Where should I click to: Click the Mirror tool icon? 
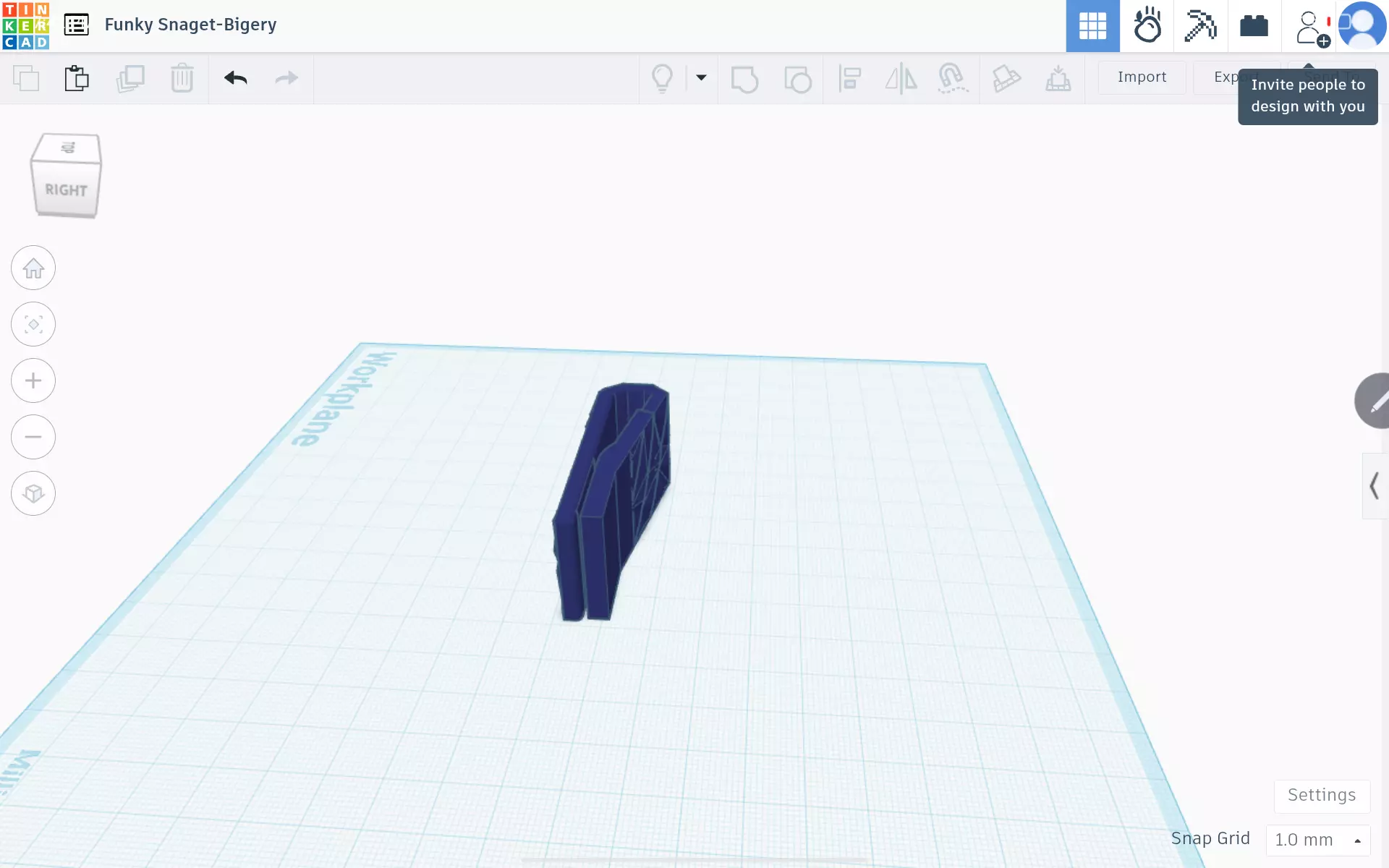pos(901,78)
